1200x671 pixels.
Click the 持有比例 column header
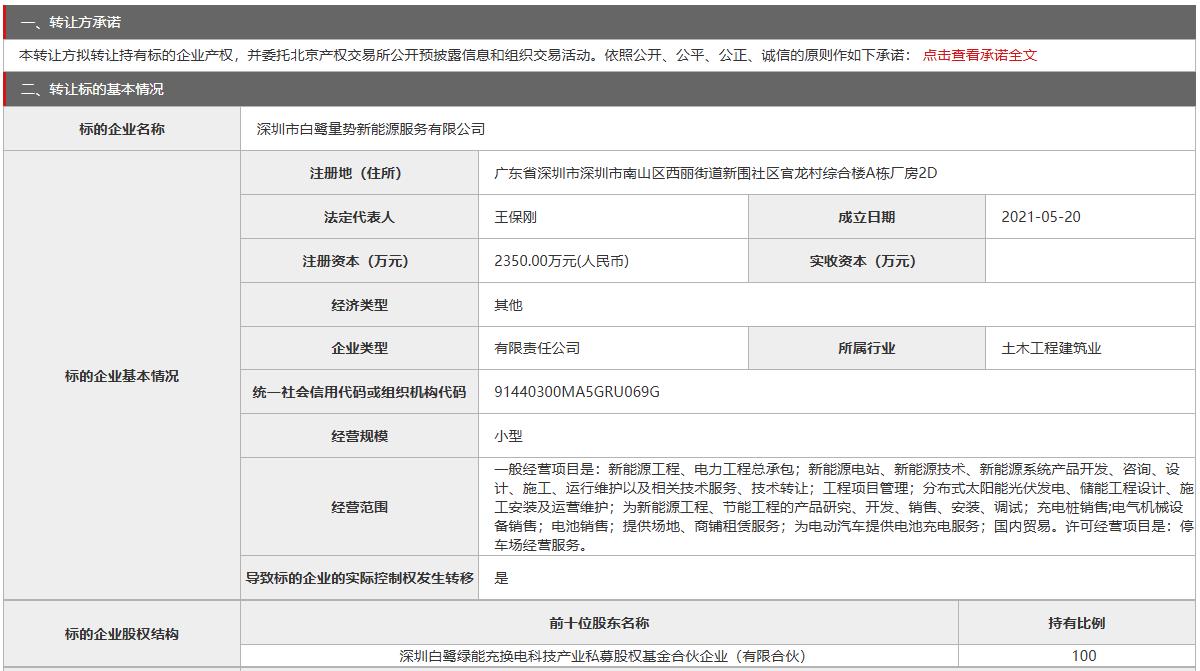[1077, 623]
